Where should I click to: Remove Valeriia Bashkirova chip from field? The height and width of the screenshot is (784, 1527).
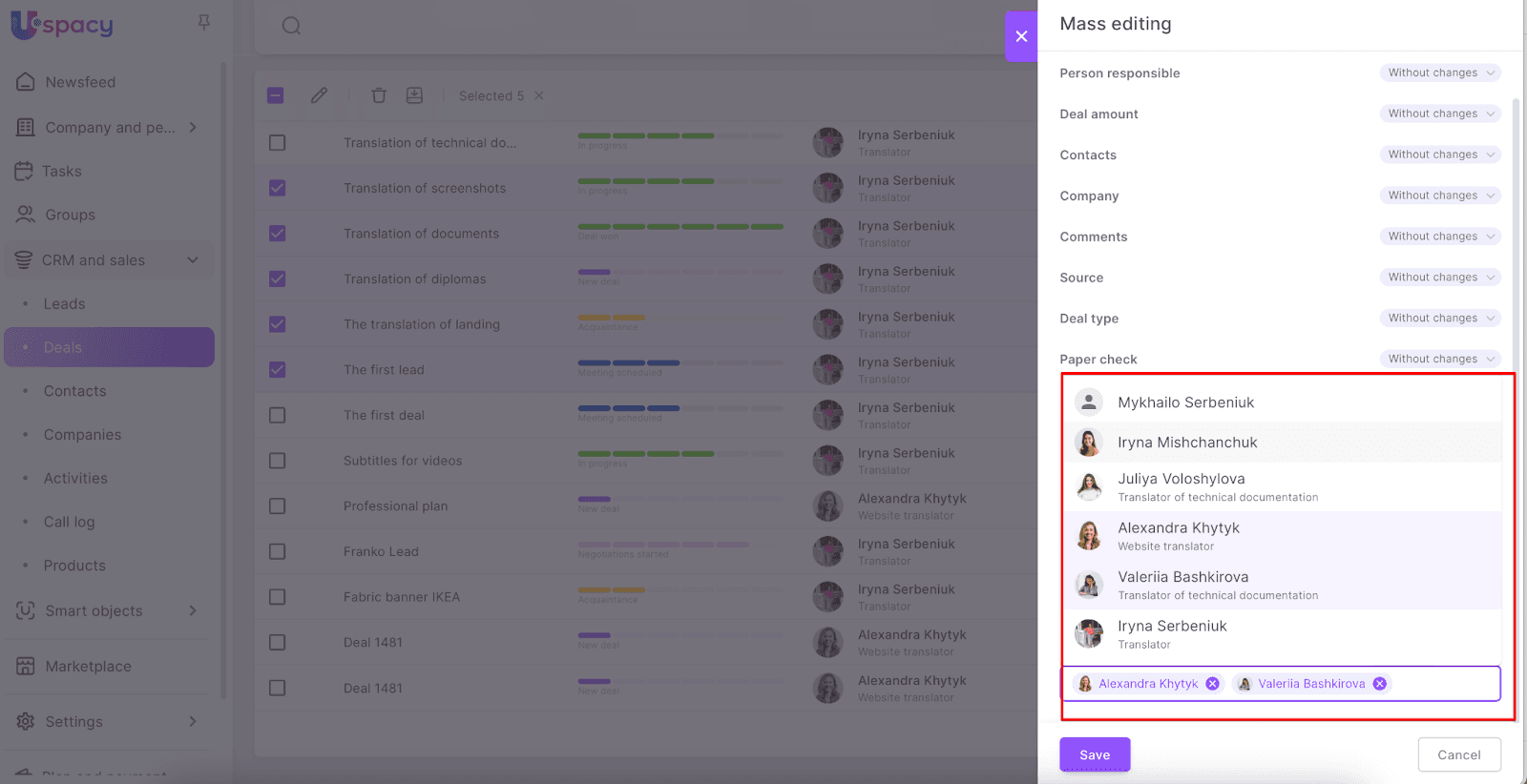[x=1379, y=684]
